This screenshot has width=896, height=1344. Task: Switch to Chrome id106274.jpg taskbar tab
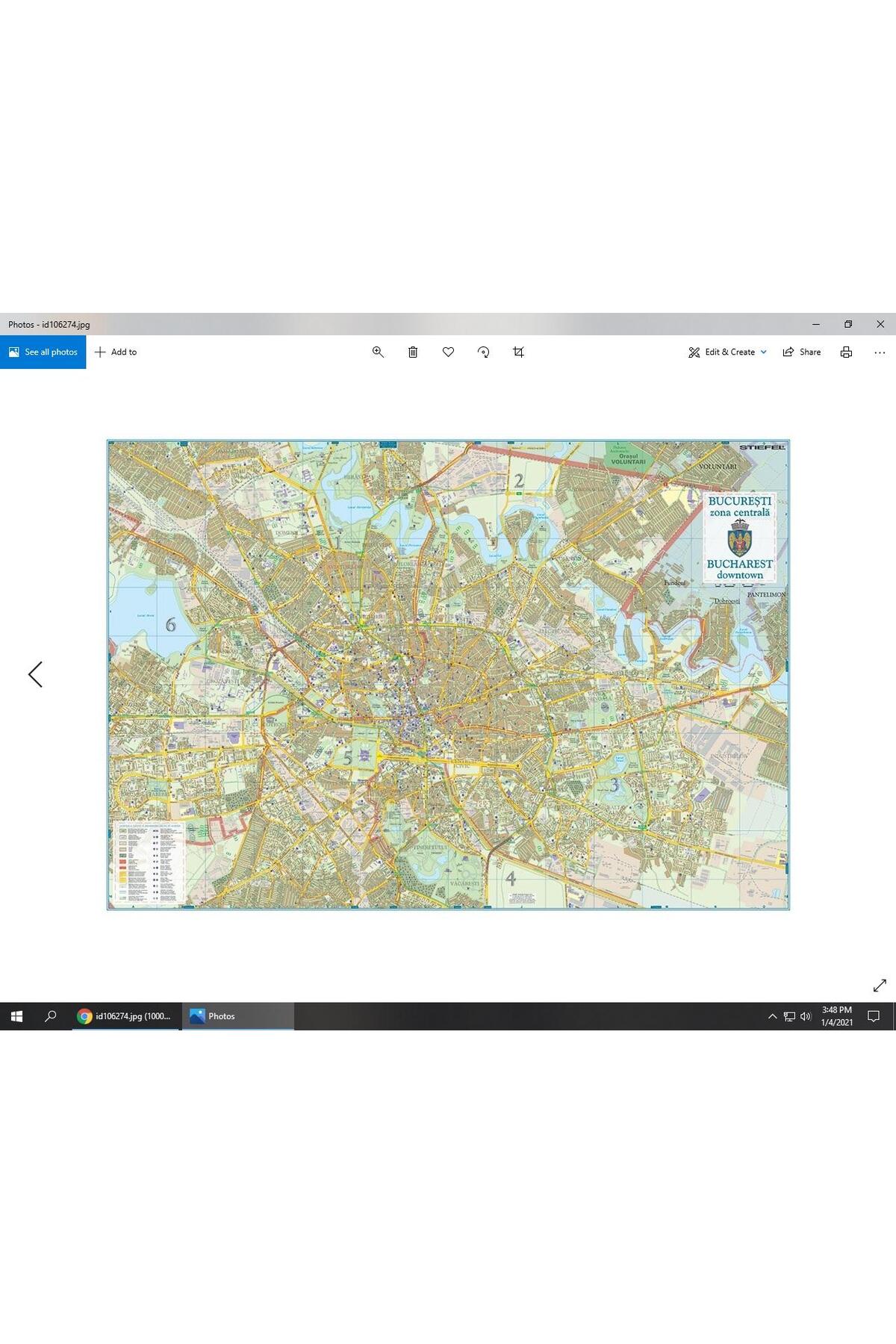pyautogui.click(x=125, y=1016)
